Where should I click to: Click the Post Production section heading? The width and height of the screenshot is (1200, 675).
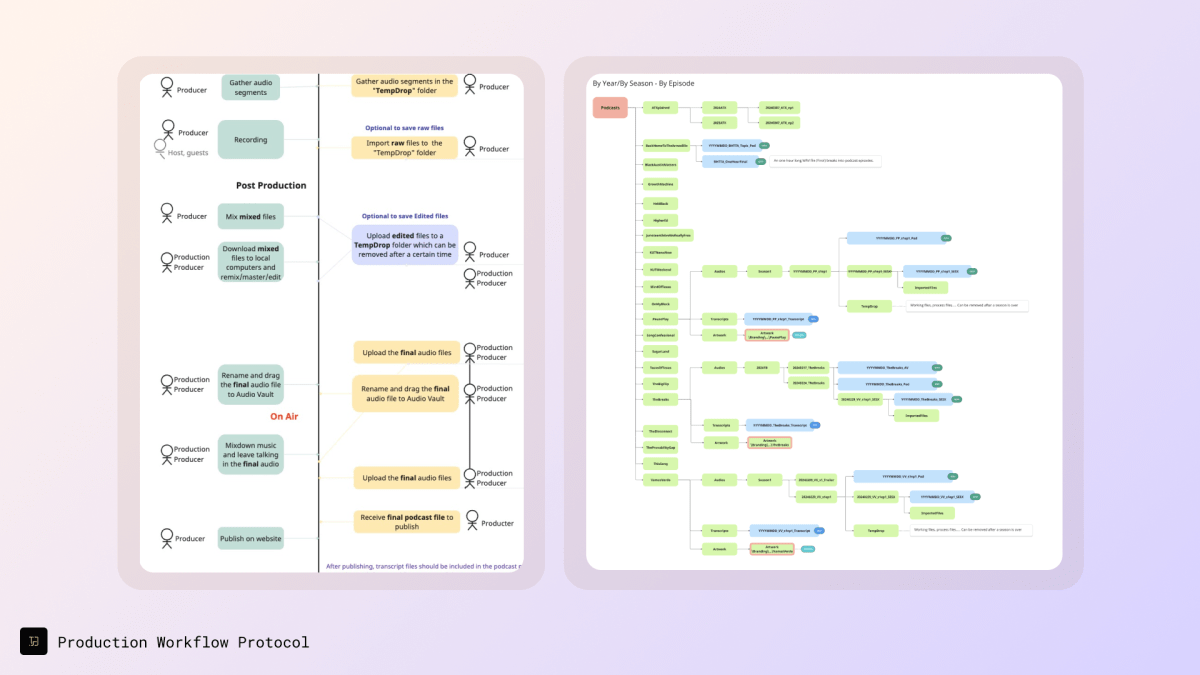coord(271,185)
